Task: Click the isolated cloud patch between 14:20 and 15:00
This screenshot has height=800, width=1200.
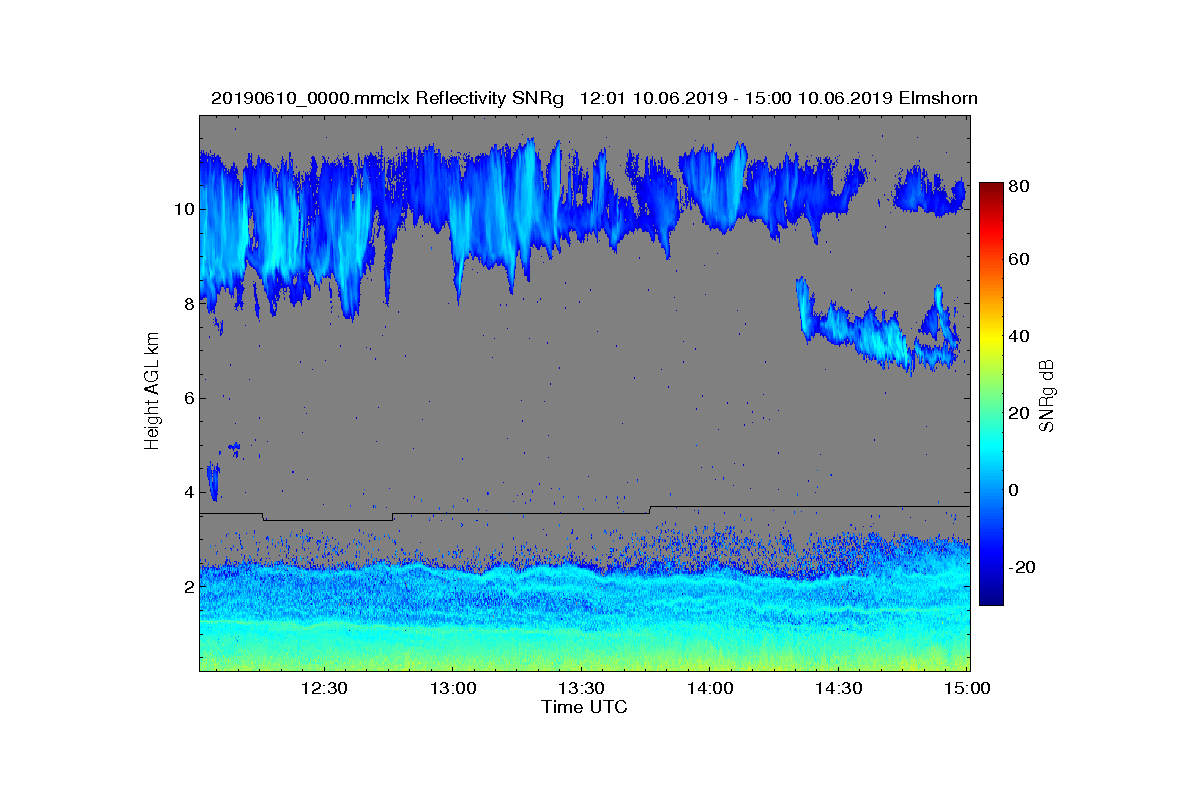Action: click(x=878, y=328)
